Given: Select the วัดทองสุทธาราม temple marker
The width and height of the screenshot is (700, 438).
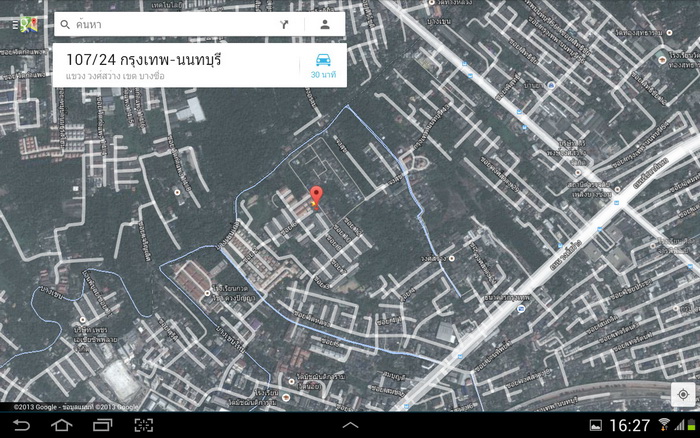Looking at the screenshot, I should pos(669,33).
